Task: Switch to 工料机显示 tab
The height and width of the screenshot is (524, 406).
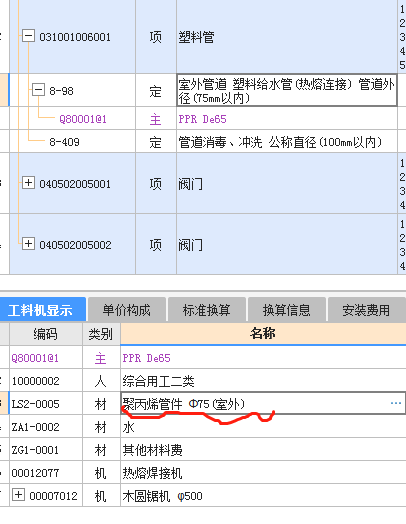Action: tap(43, 310)
